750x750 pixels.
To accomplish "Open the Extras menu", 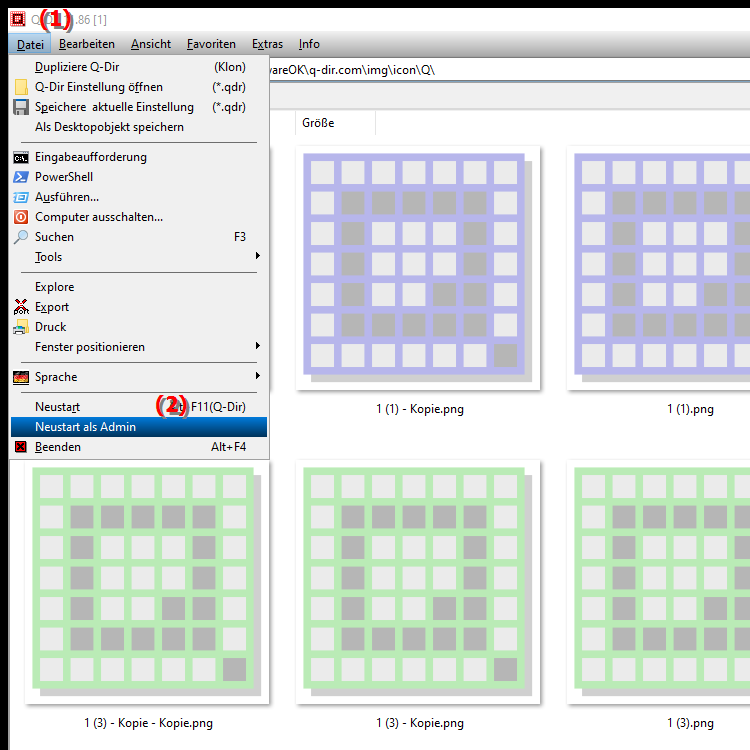I will click(x=267, y=44).
